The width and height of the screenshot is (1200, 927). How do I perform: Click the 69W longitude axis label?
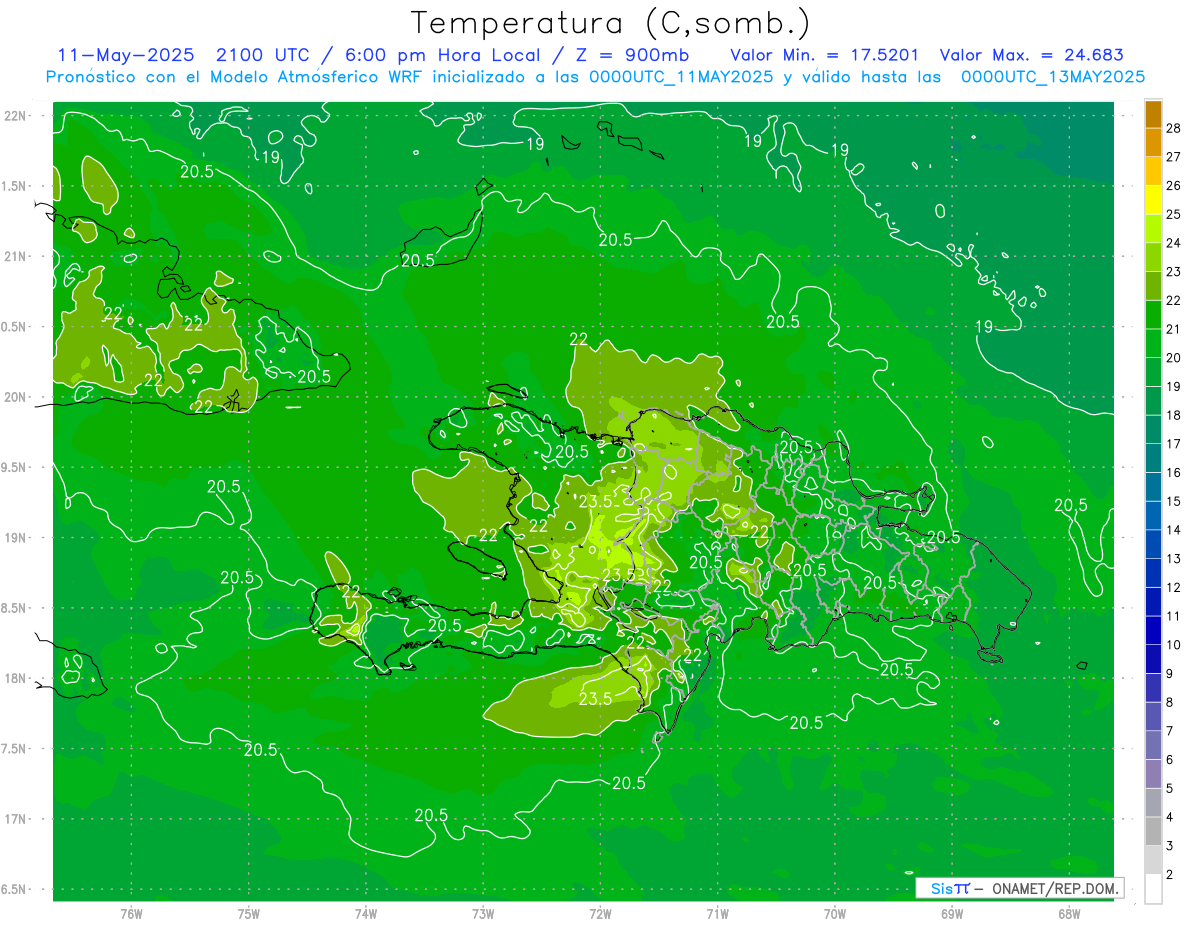952,913
